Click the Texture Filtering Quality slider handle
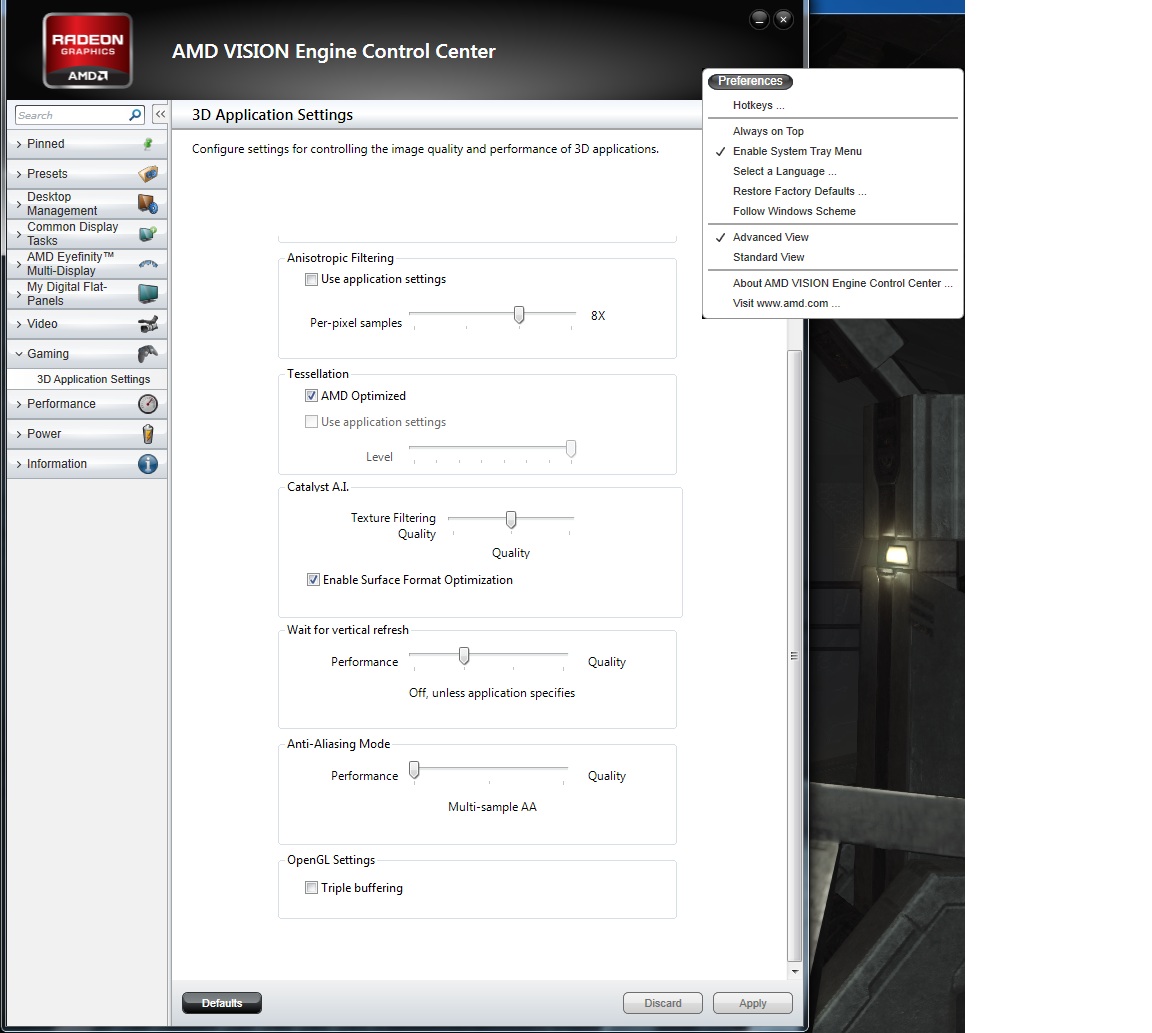Image resolution: width=1152 pixels, height=1033 pixels. point(511,520)
